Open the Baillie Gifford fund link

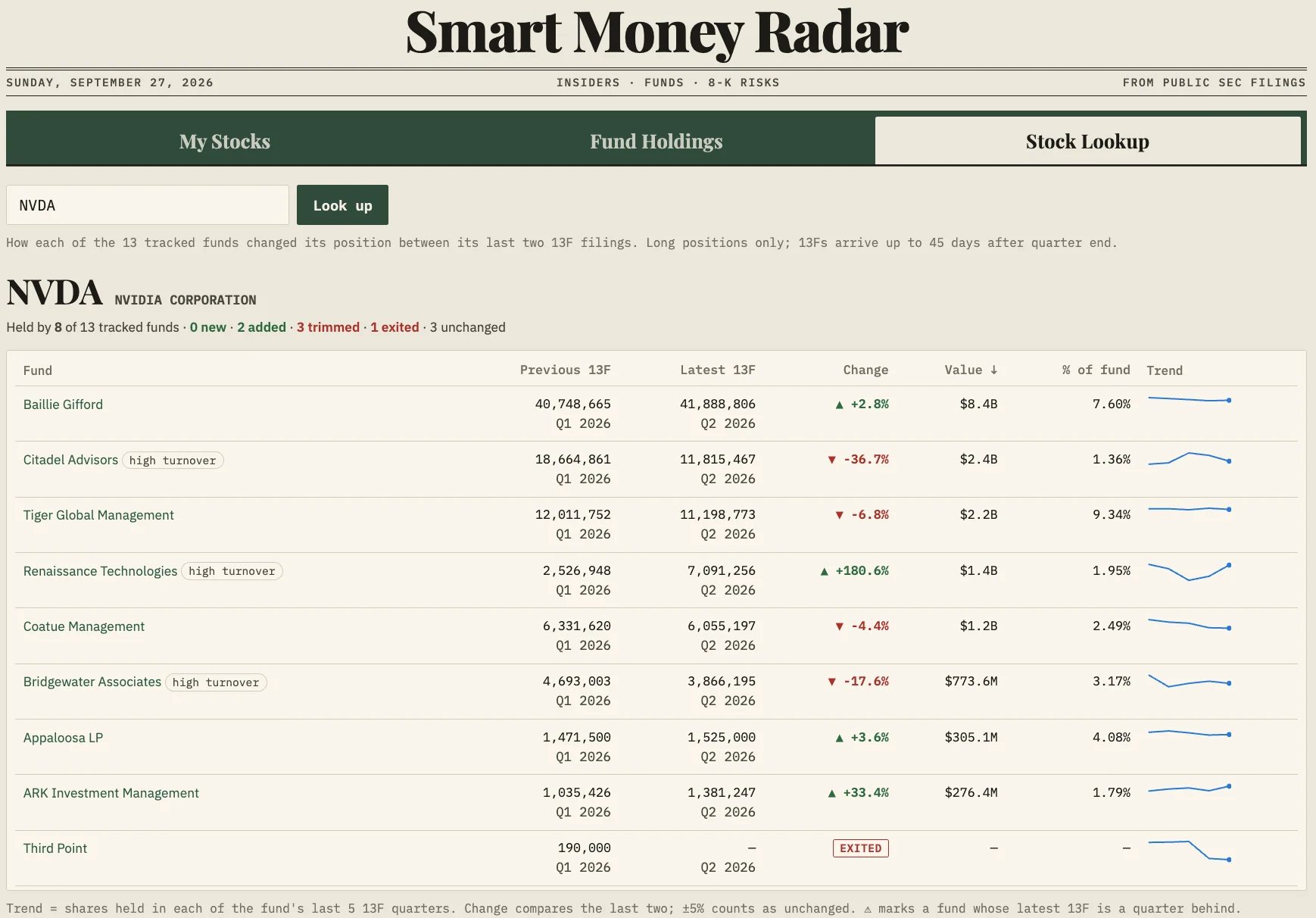point(63,404)
